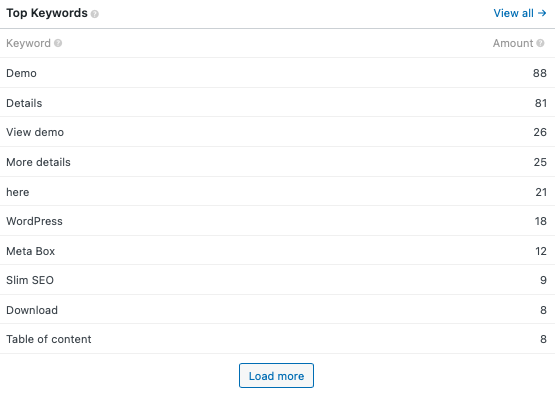Select the Download keyword row
The width and height of the screenshot is (555, 395).
point(278,310)
